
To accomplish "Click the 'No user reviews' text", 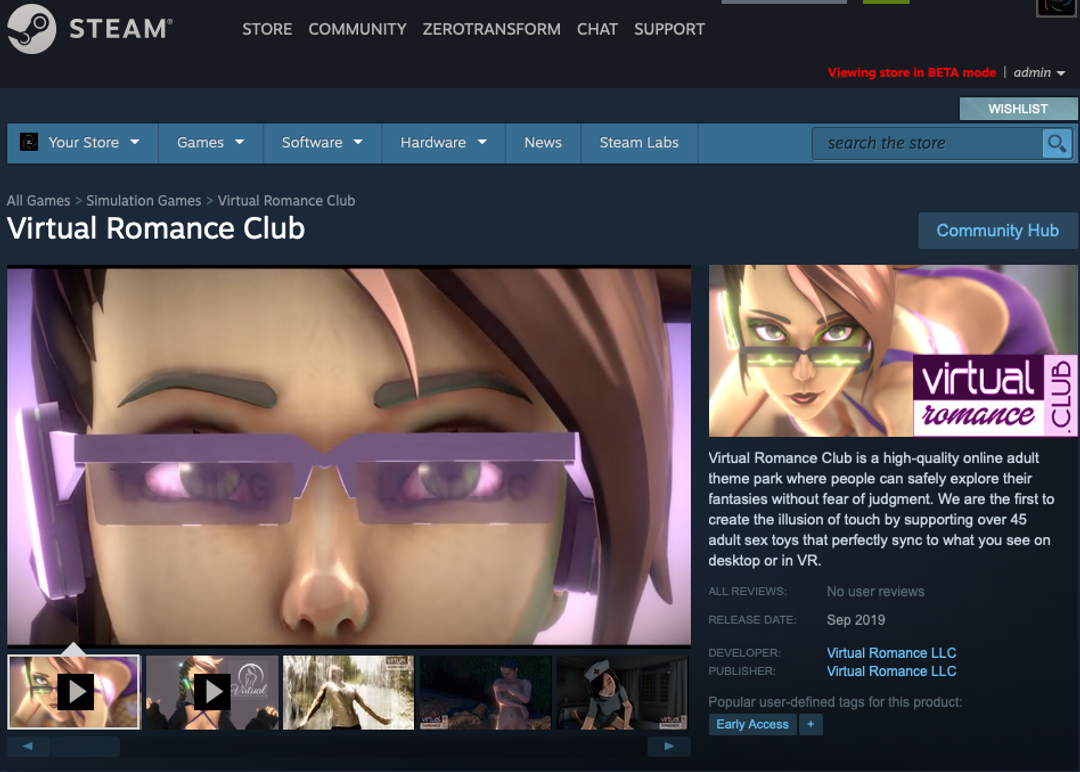I will pos(875,592).
